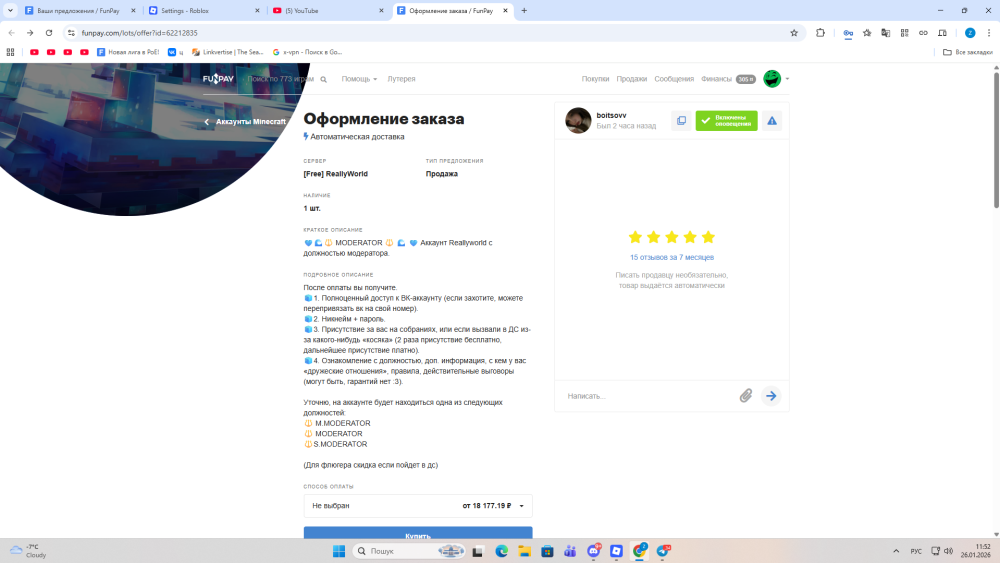Image resolution: width=1000 pixels, height=563 pixels.
Task: Send message with blue arrow button
Action: [x=771, y=396]
